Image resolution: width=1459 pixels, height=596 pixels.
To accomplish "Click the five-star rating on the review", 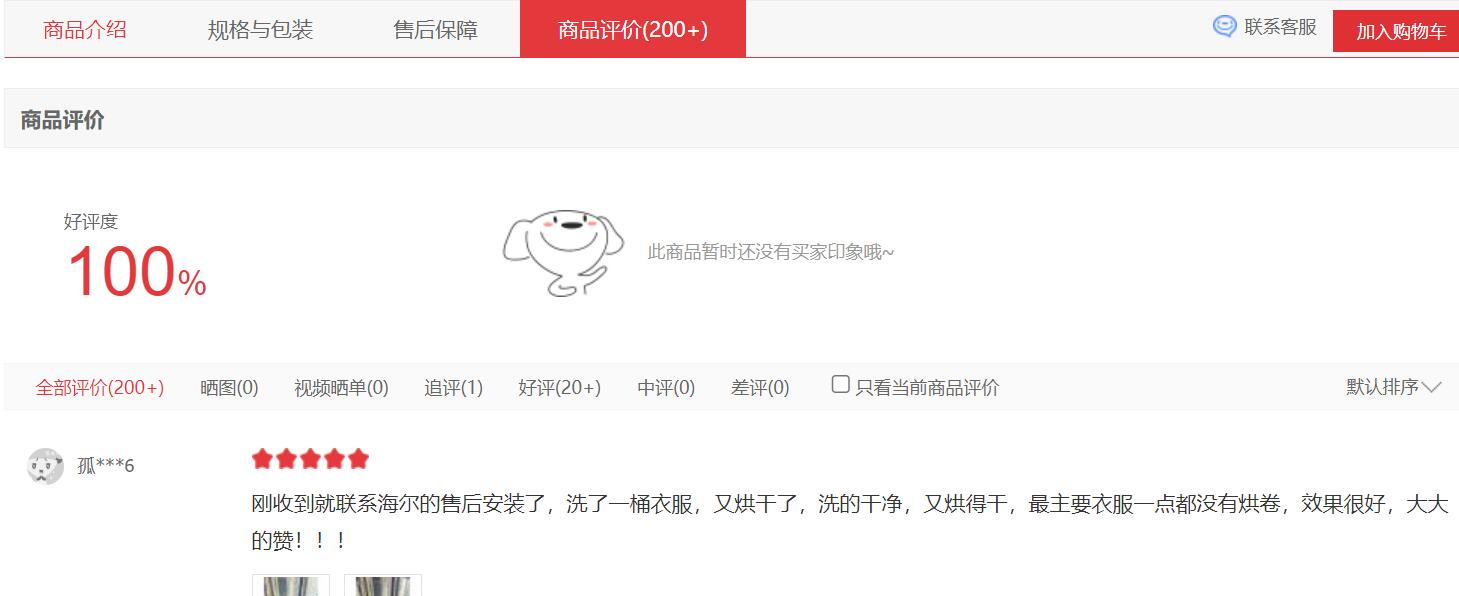I will pyautogui.click(x=310, y=460).
